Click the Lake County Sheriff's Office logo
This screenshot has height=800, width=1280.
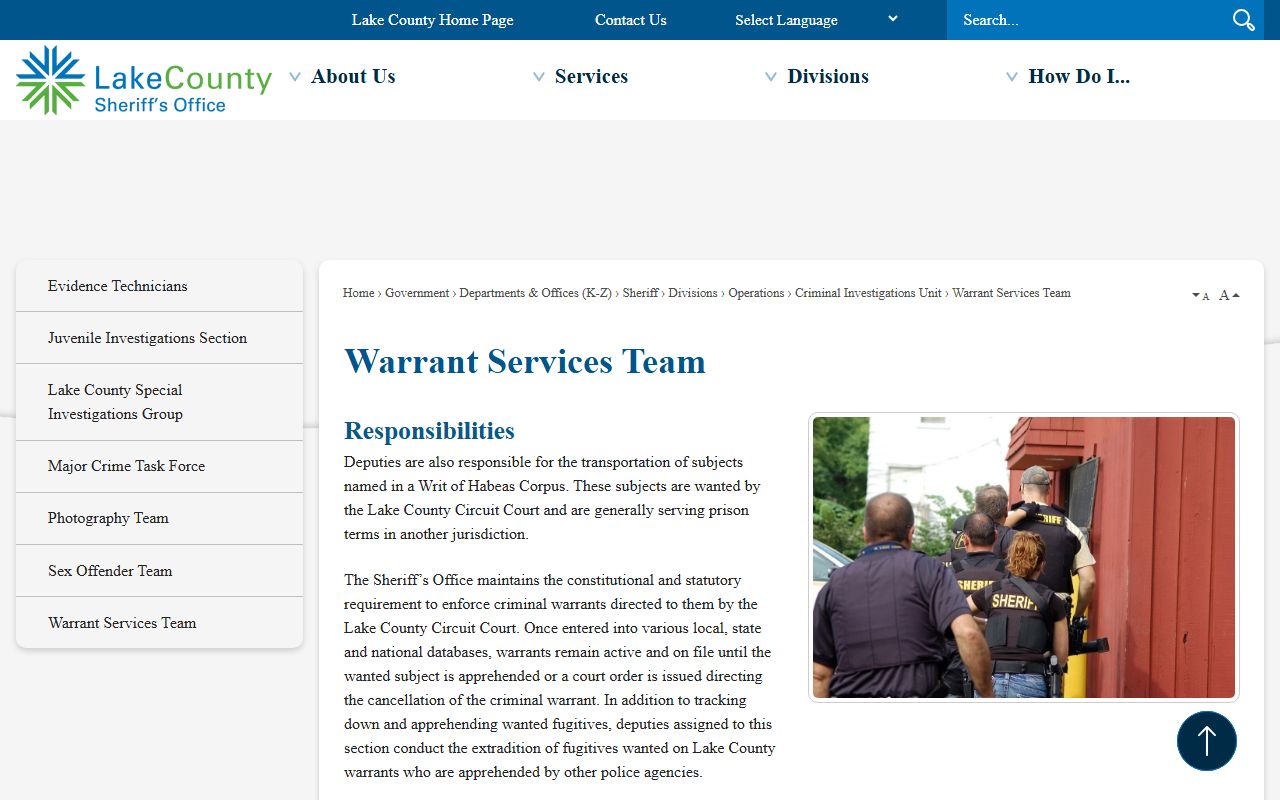pyautogui.click(x=144, y=80)
